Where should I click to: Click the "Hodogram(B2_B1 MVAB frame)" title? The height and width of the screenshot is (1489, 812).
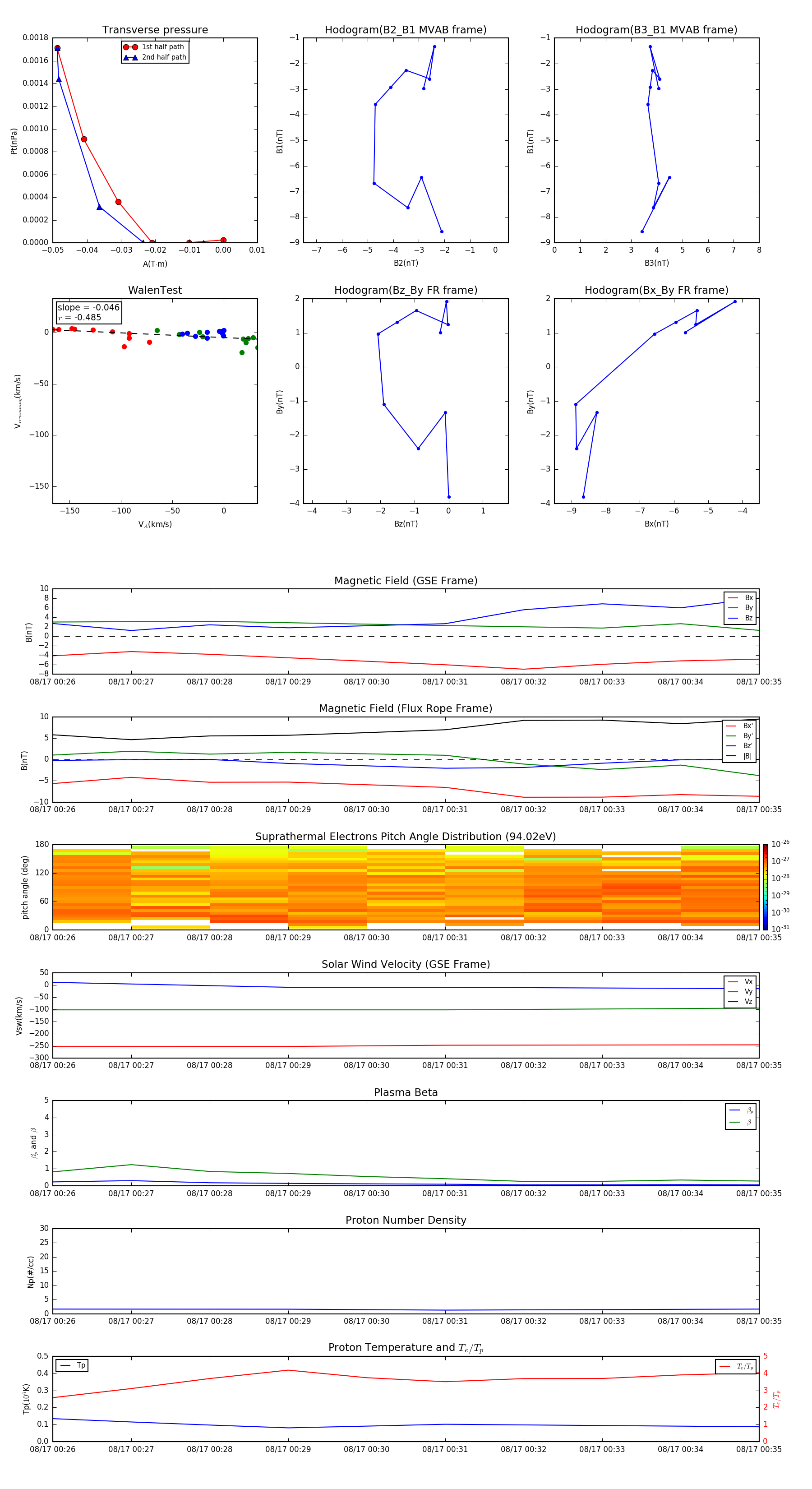tap(406, 30)
